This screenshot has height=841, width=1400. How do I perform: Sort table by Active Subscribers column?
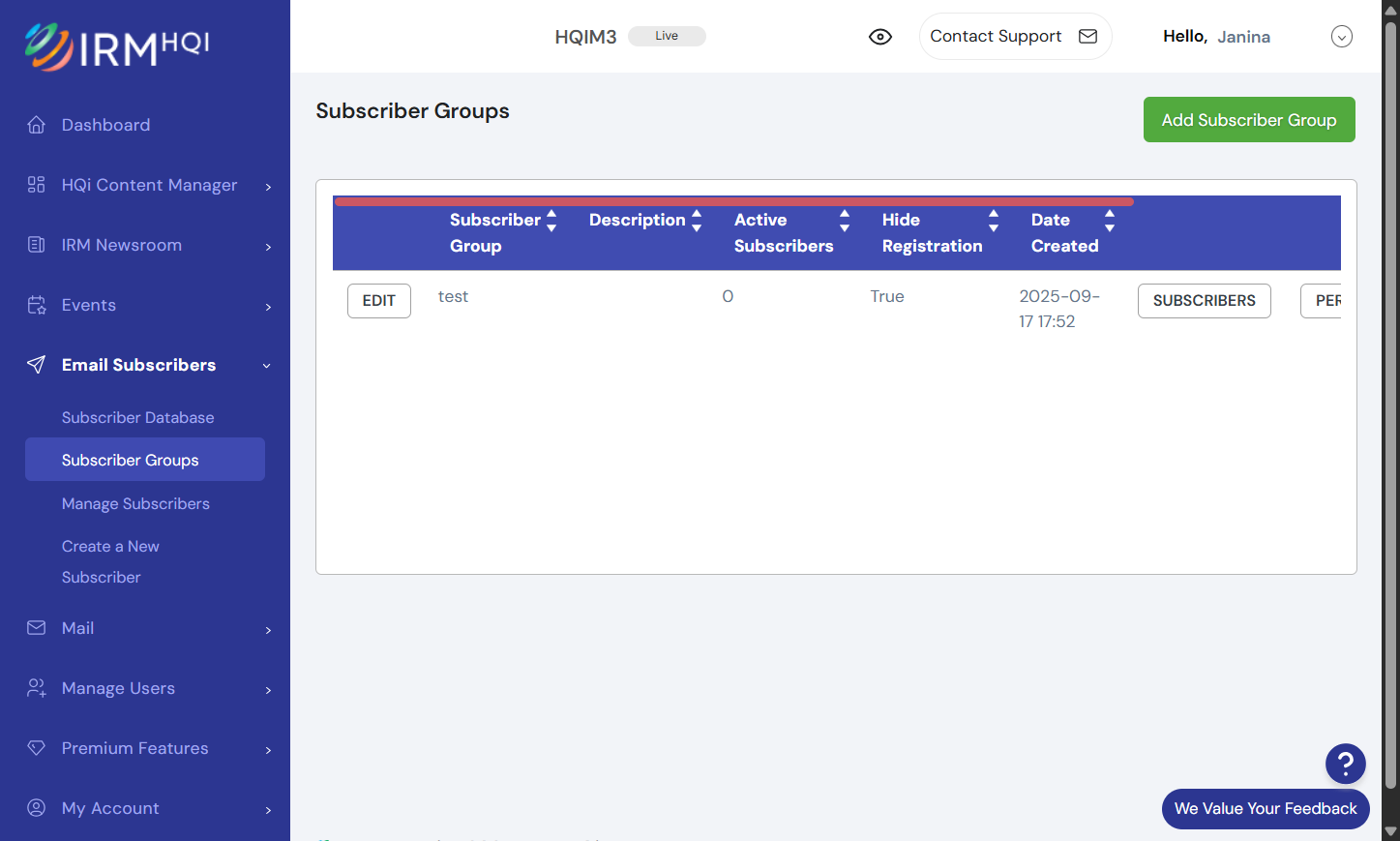[x=845, y=221]
